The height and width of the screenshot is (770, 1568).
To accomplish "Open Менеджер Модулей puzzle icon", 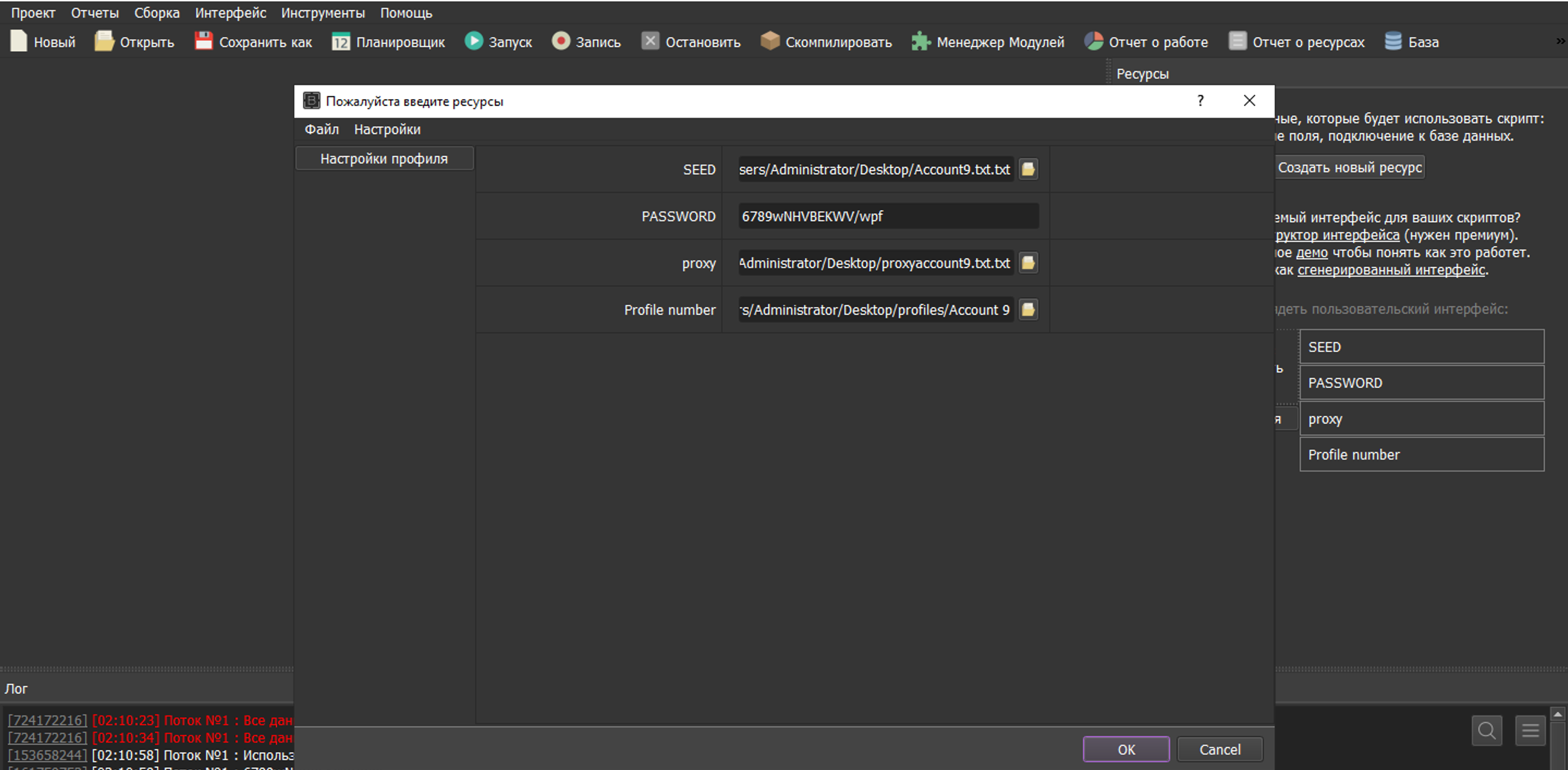I will [x=921, y=41].
